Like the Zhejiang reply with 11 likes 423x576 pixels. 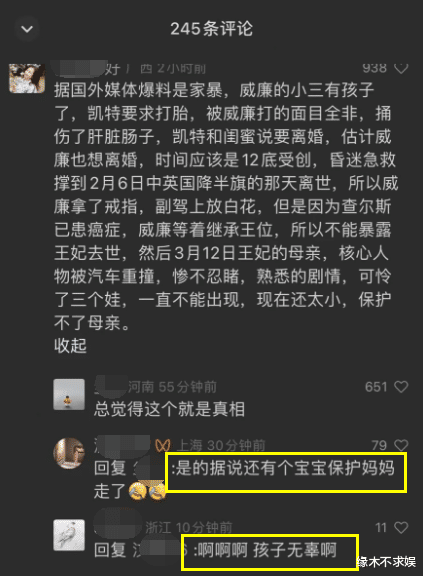coord(401,528)
